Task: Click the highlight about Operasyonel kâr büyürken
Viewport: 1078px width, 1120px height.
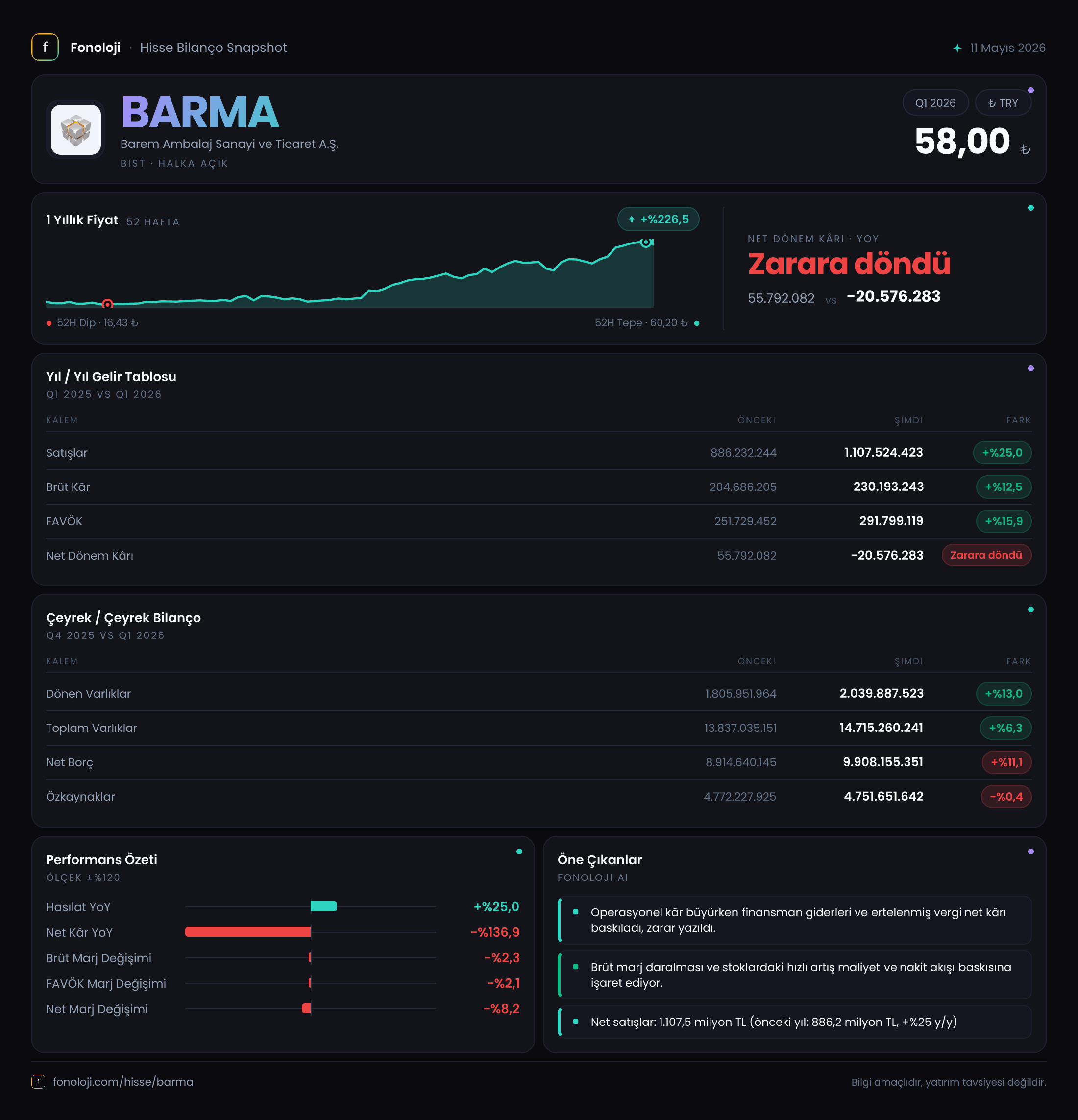Action: pos(795,920)
